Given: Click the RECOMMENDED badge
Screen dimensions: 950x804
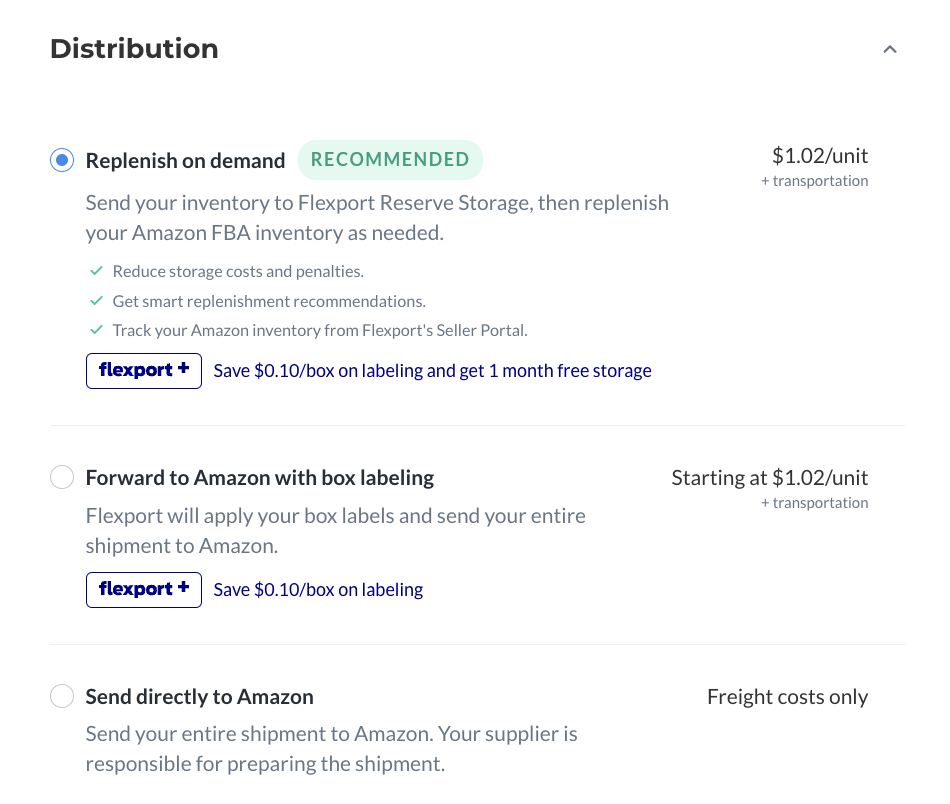Looking at the screenshot, I should click(x=390, y=160).
